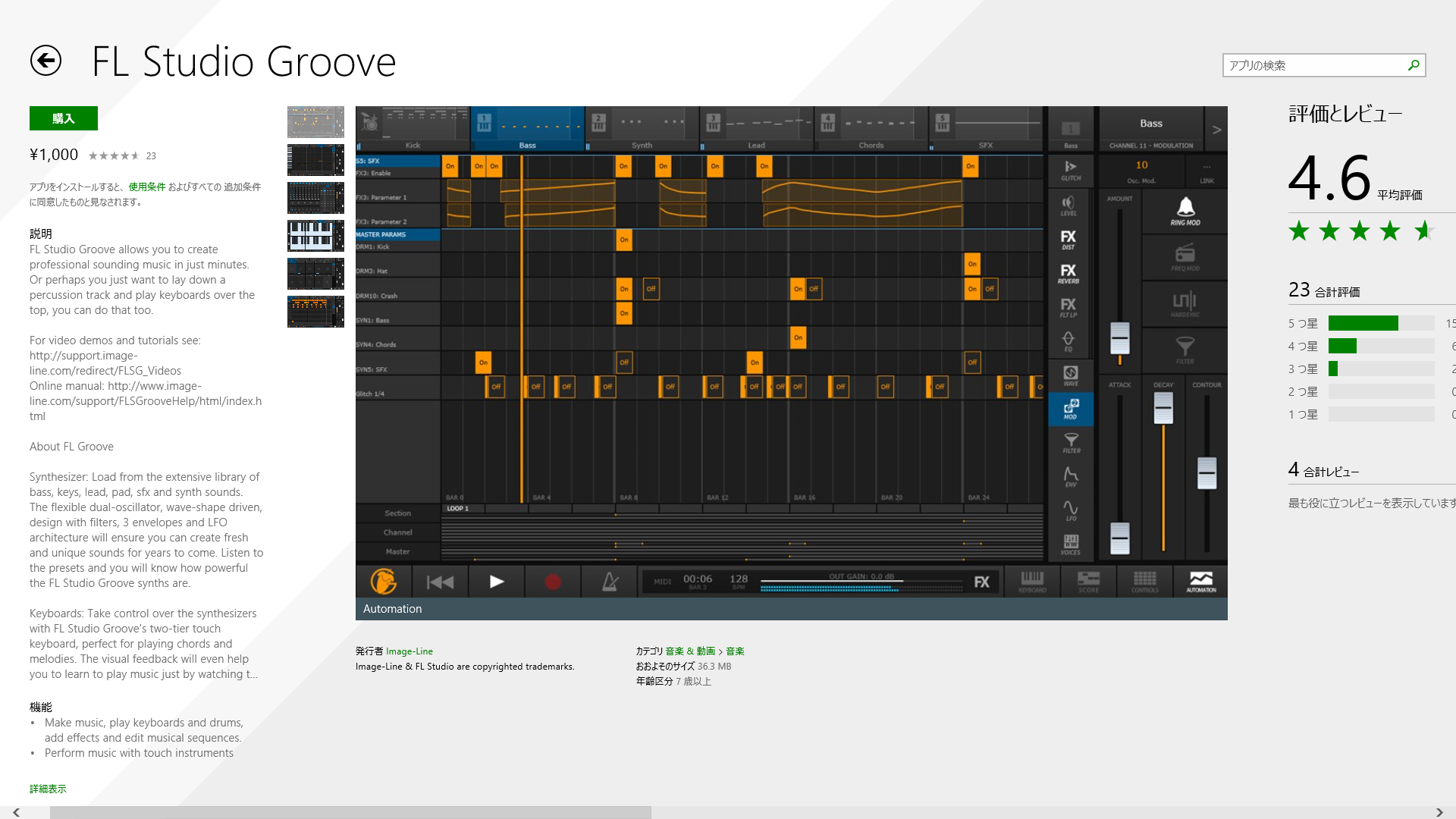Viewport: 1456px width, 819px height.
Task: Click the channel 5 SFX keyboard icon
Action: (x=942, y=122)
